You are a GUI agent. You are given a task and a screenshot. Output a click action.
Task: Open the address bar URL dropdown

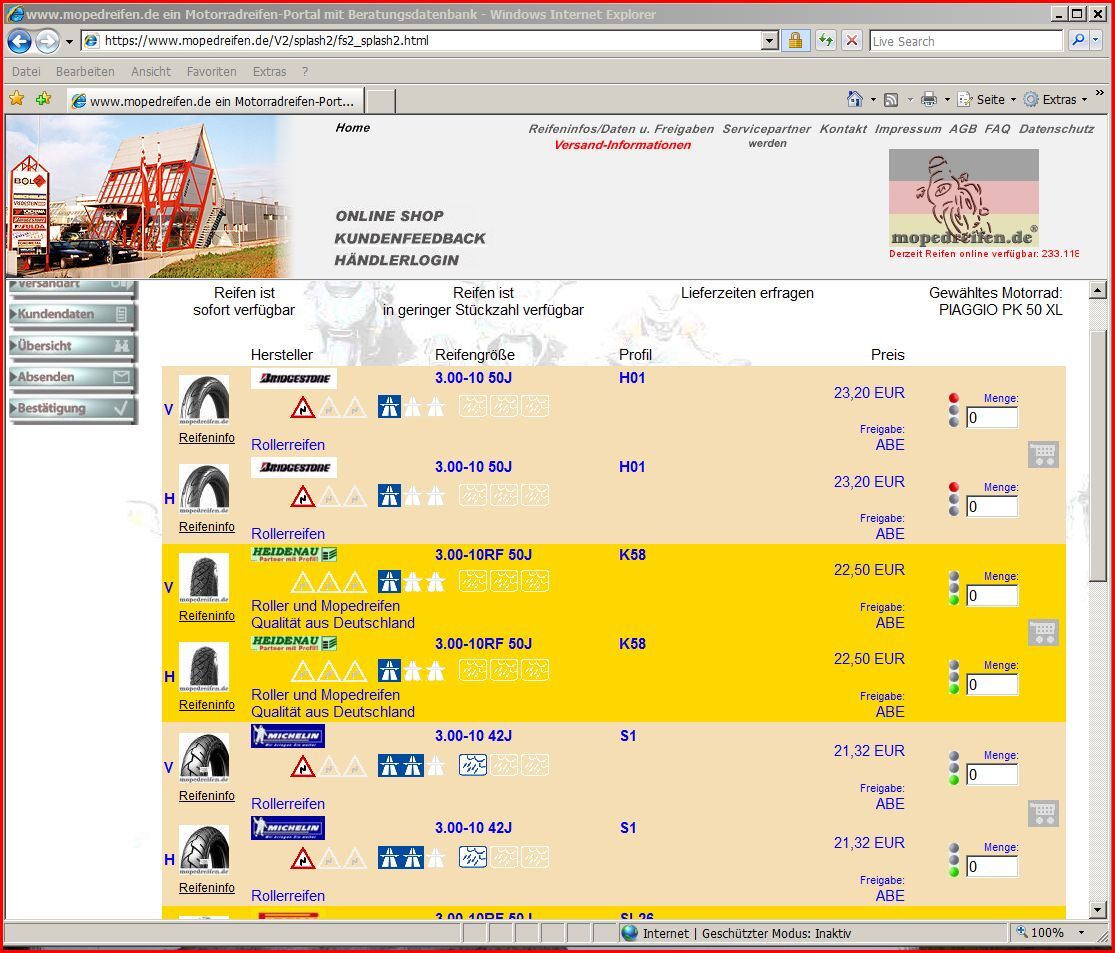click(x=769, y=41)
